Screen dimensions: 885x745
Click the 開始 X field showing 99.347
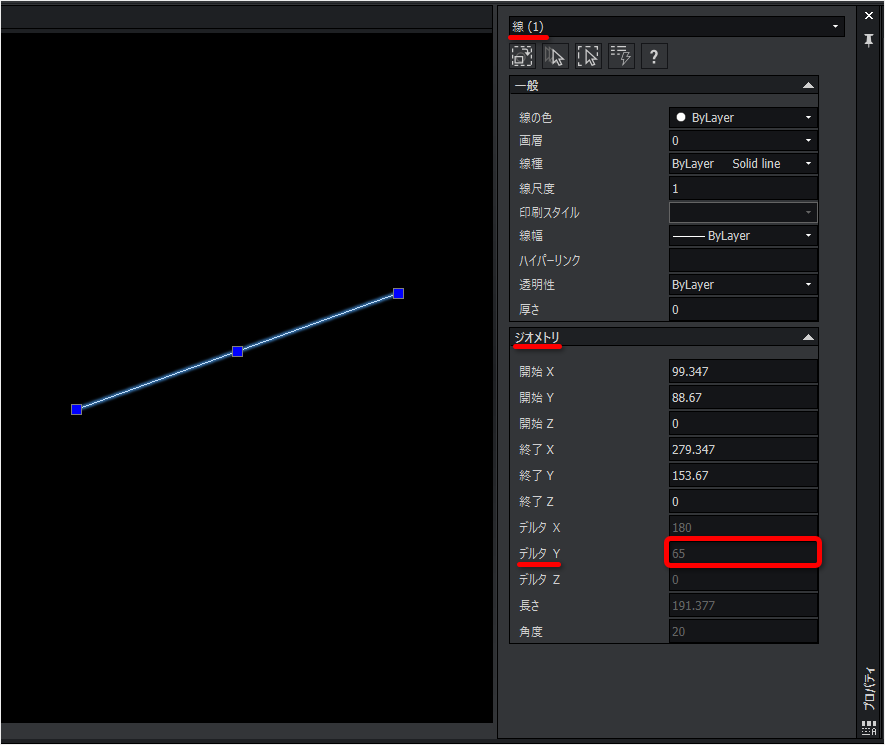(743, 371)
